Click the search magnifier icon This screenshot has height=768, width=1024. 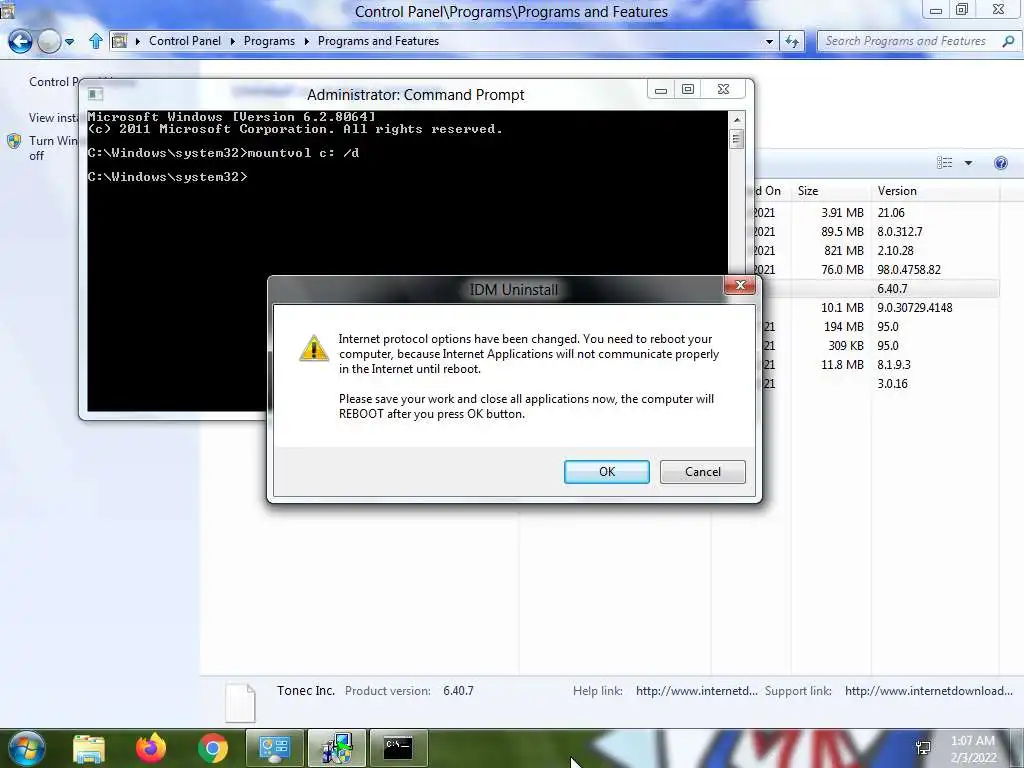1008,41
